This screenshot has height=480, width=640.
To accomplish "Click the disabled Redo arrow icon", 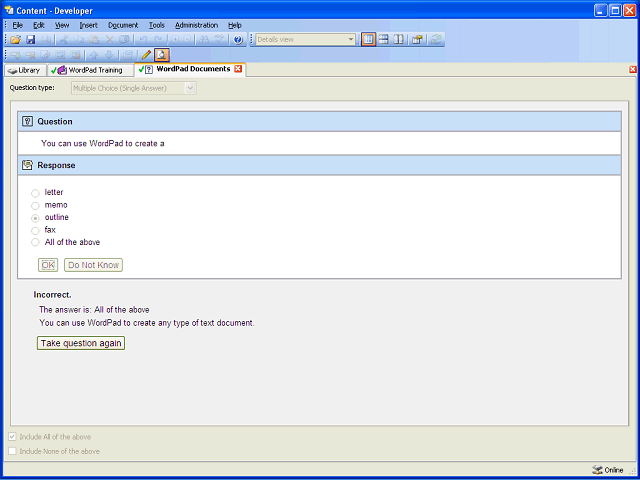I will coord(158,40).
